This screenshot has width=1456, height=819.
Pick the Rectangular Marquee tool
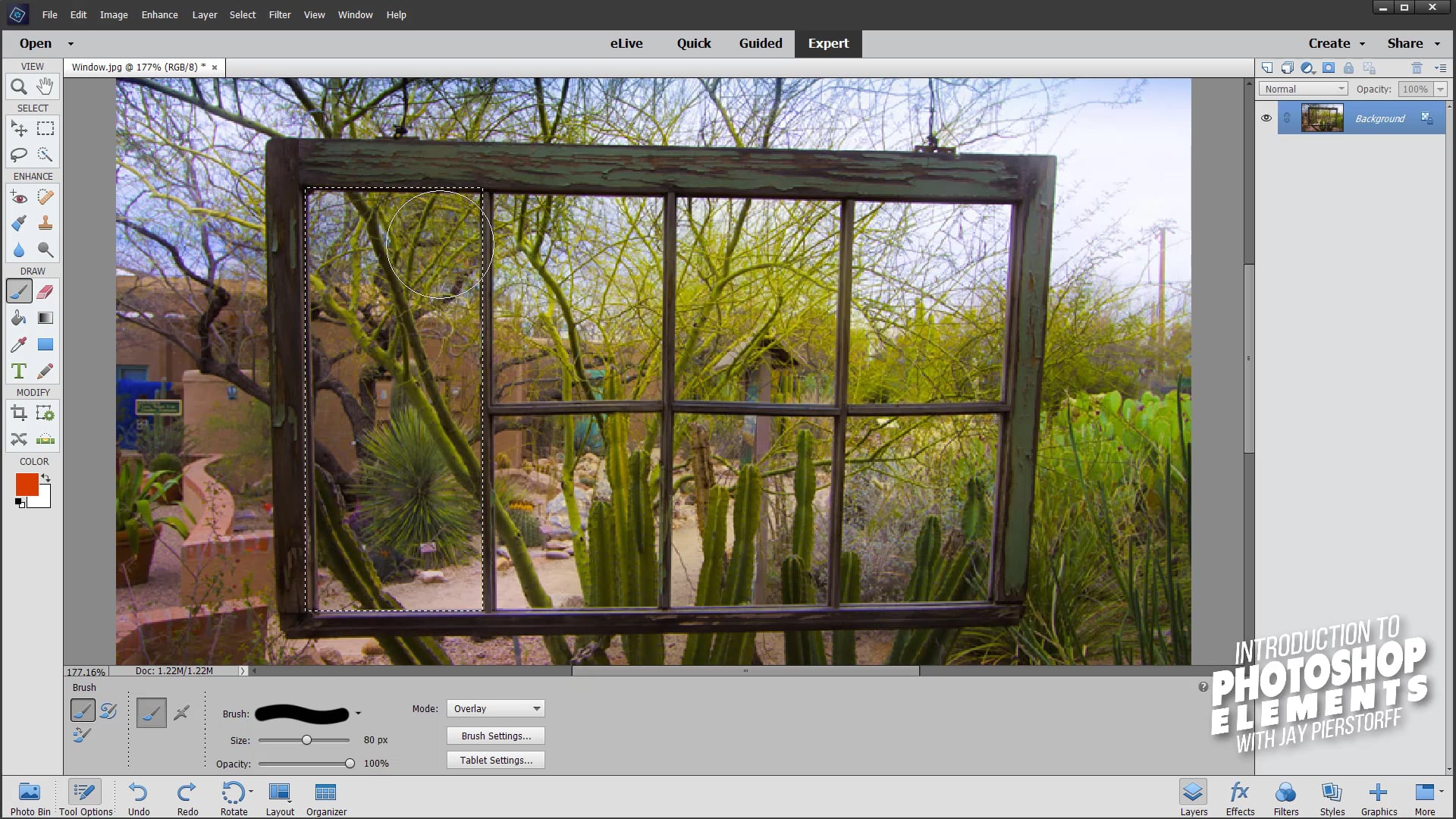click(45, 128)
